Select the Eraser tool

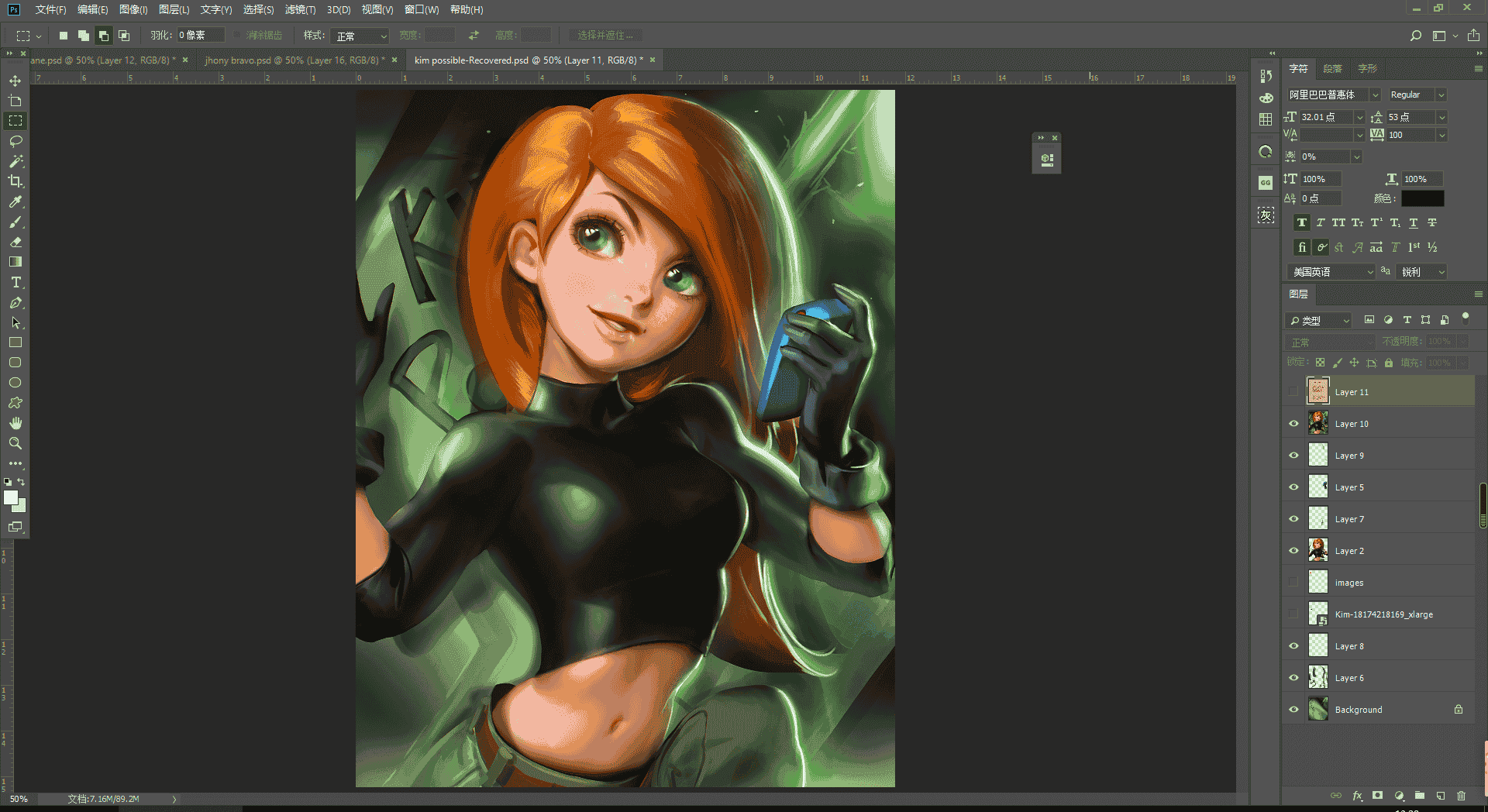[15, 242]
